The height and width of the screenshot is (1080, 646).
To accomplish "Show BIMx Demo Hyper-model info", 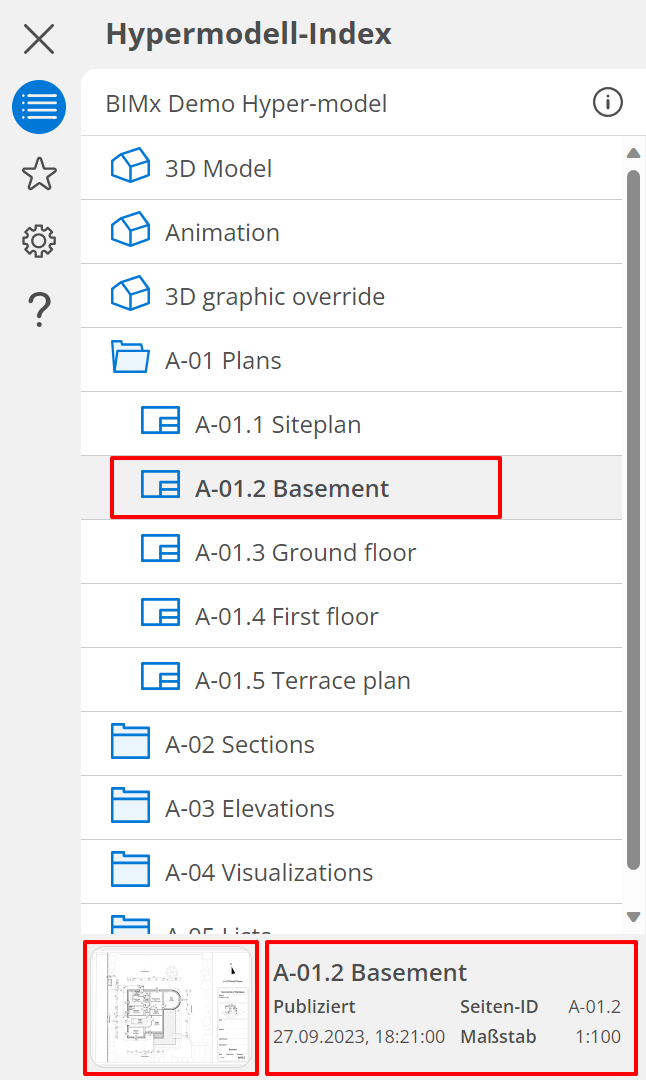I will point(607,102).
